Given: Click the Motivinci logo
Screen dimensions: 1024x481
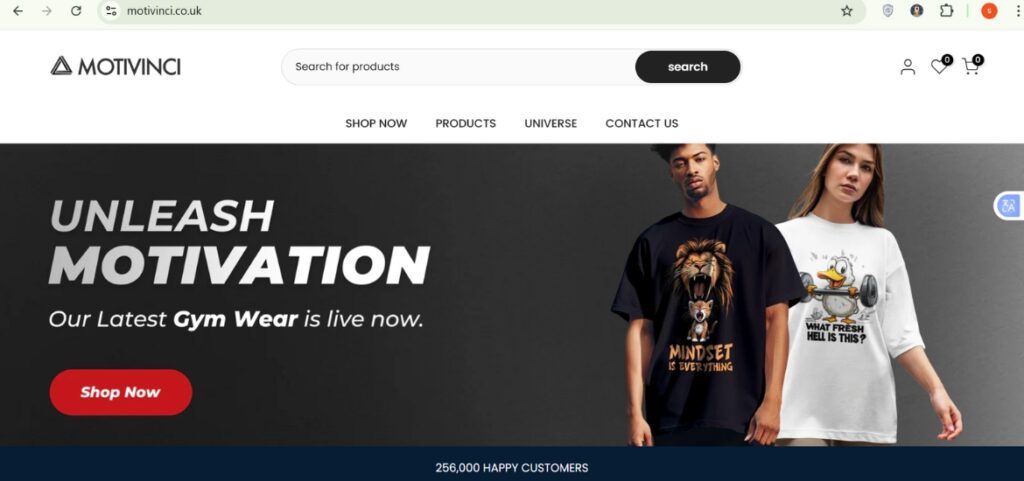Looking at the screenshot, I should pos(116,66).
